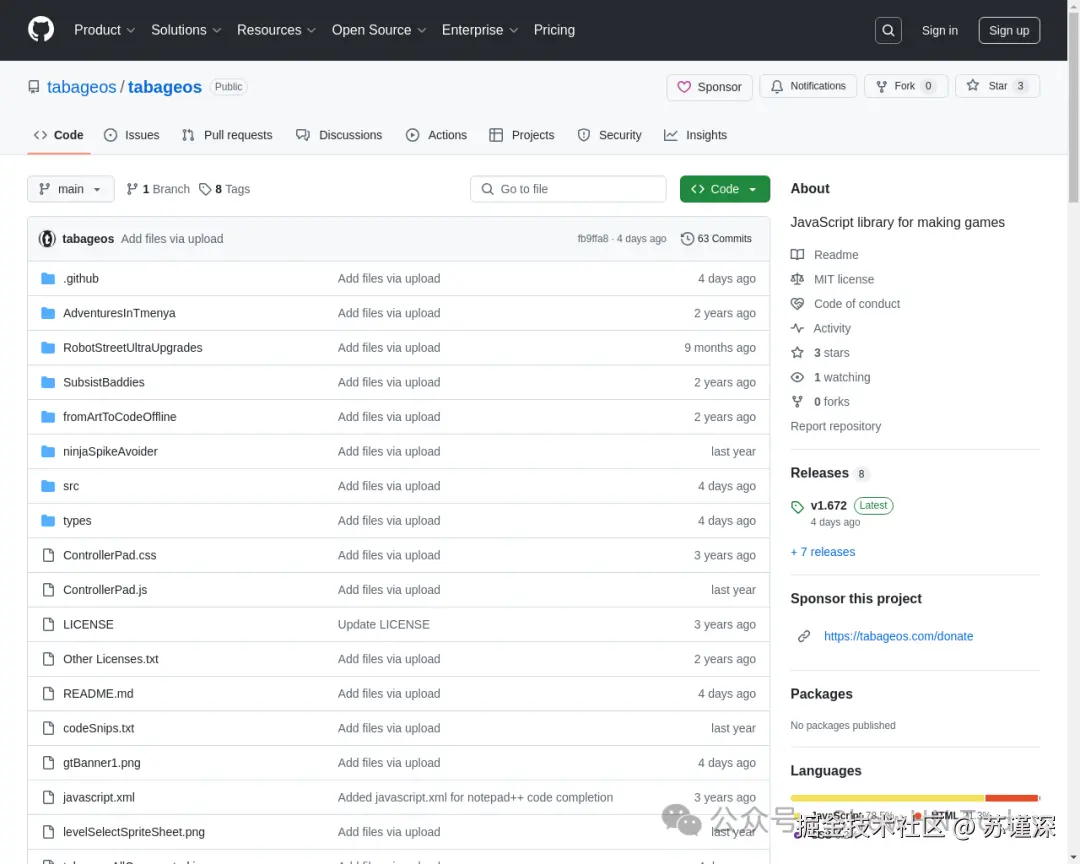Screen dimensions: 1080x864
Task: Click the .github folder icon
Action: pos(48,278)
